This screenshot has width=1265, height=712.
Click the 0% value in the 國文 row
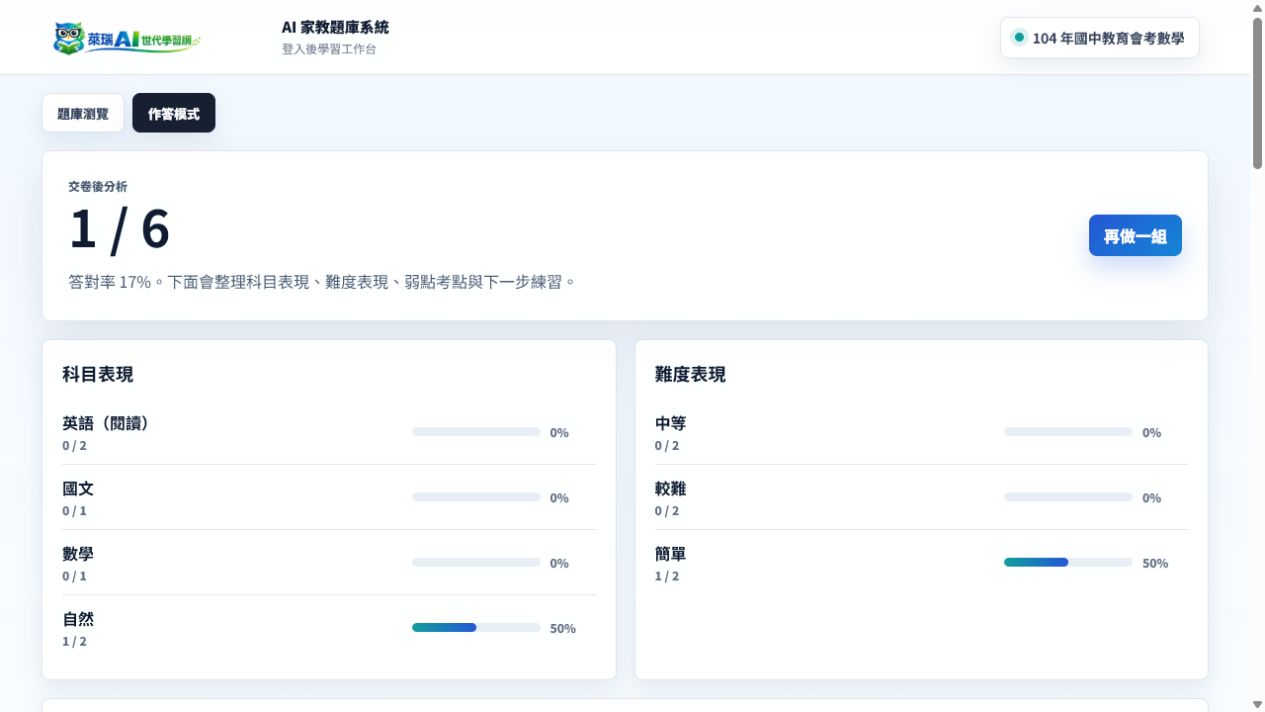pos(559,498)
